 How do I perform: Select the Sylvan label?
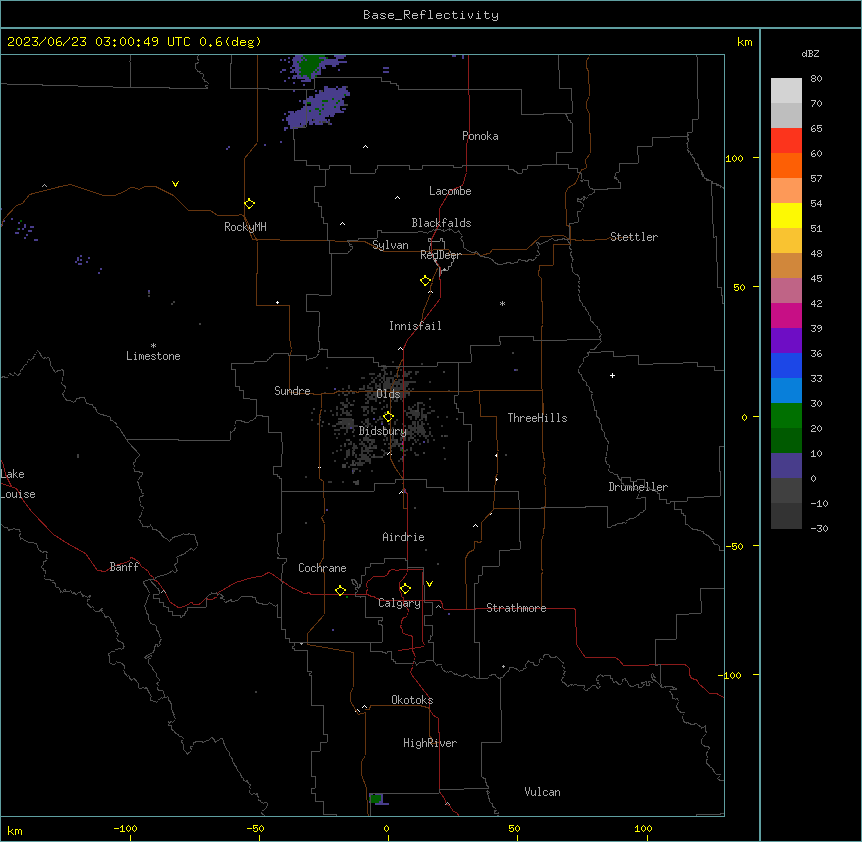[x=390, y=245]
